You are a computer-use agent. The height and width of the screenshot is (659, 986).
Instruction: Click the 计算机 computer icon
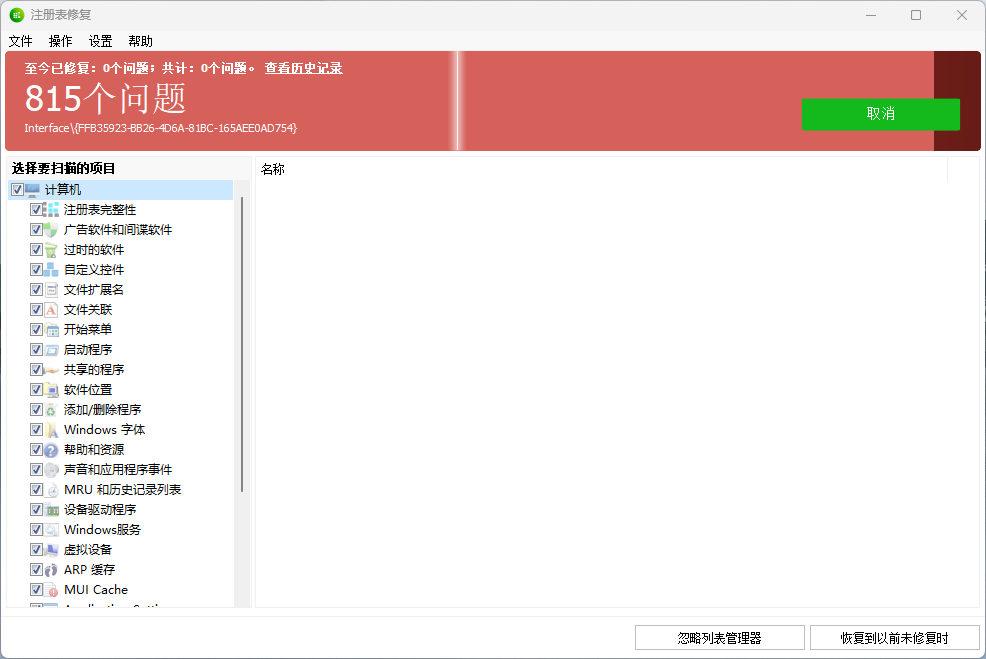pos(32,189)
